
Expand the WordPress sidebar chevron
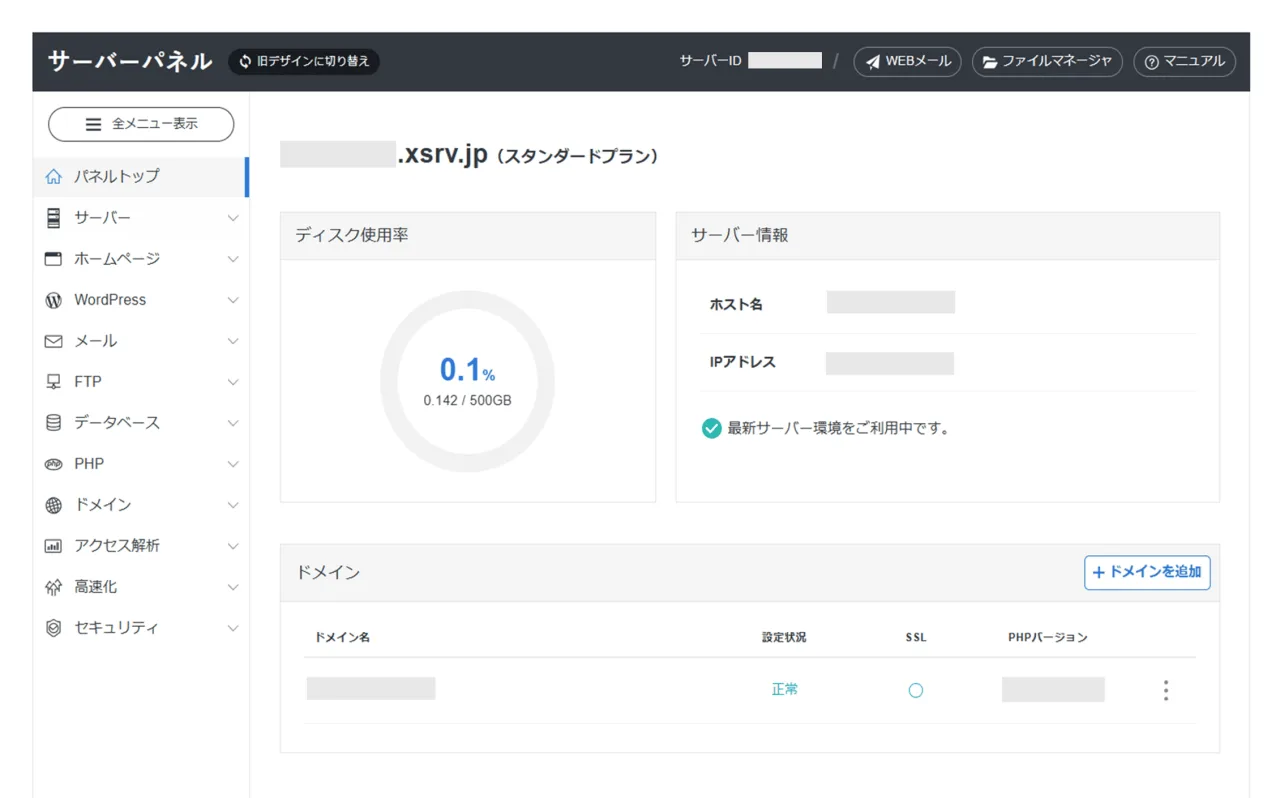[233, 299]
